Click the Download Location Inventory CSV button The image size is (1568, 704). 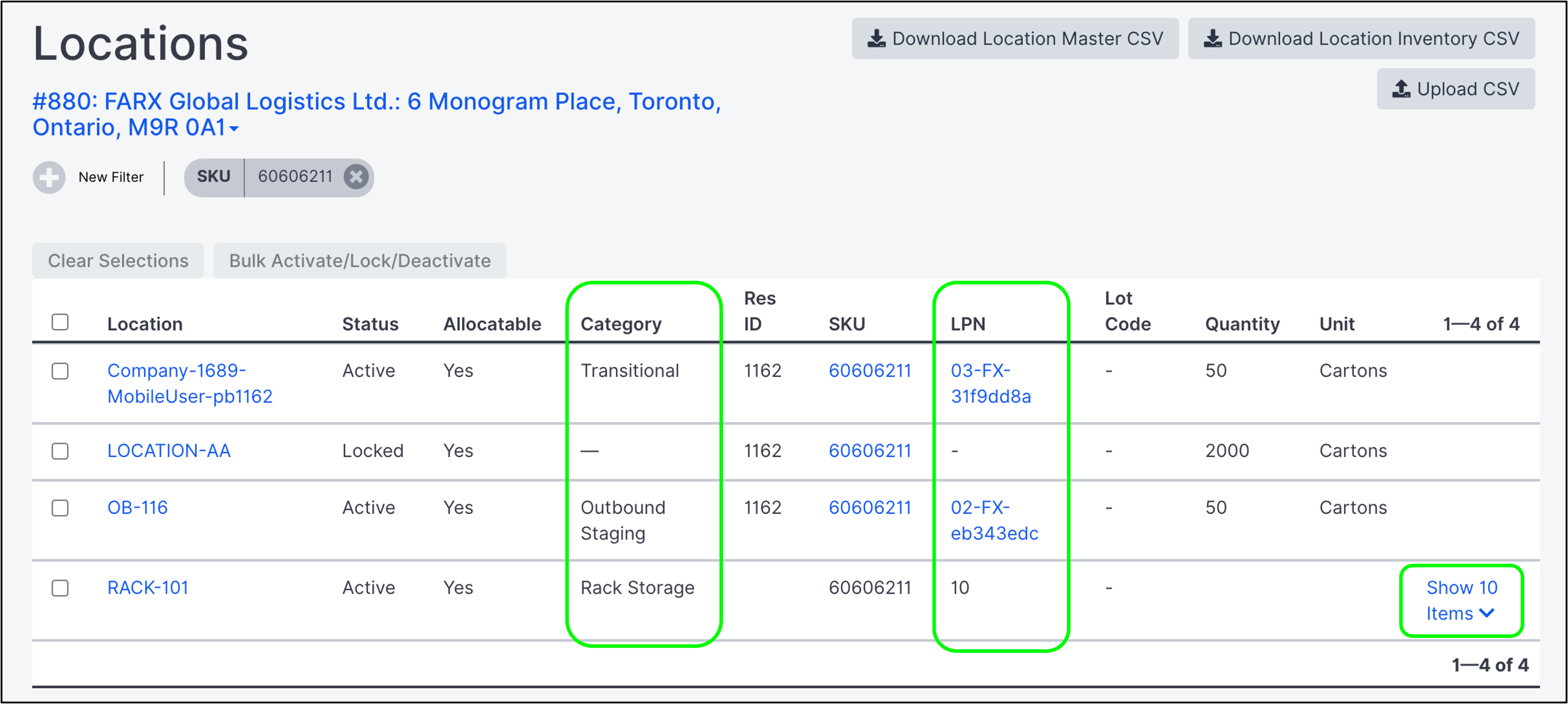tap(1361, 38)
